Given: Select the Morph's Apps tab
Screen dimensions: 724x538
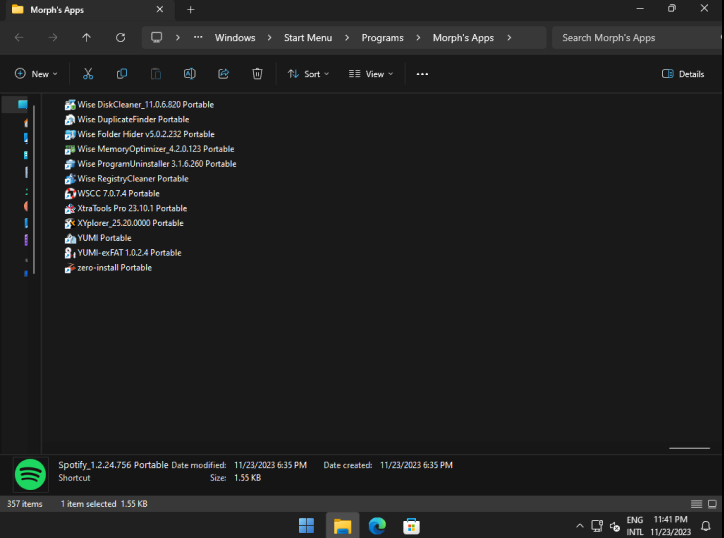Looking at the screenshot, I should (x=88, y=10).
